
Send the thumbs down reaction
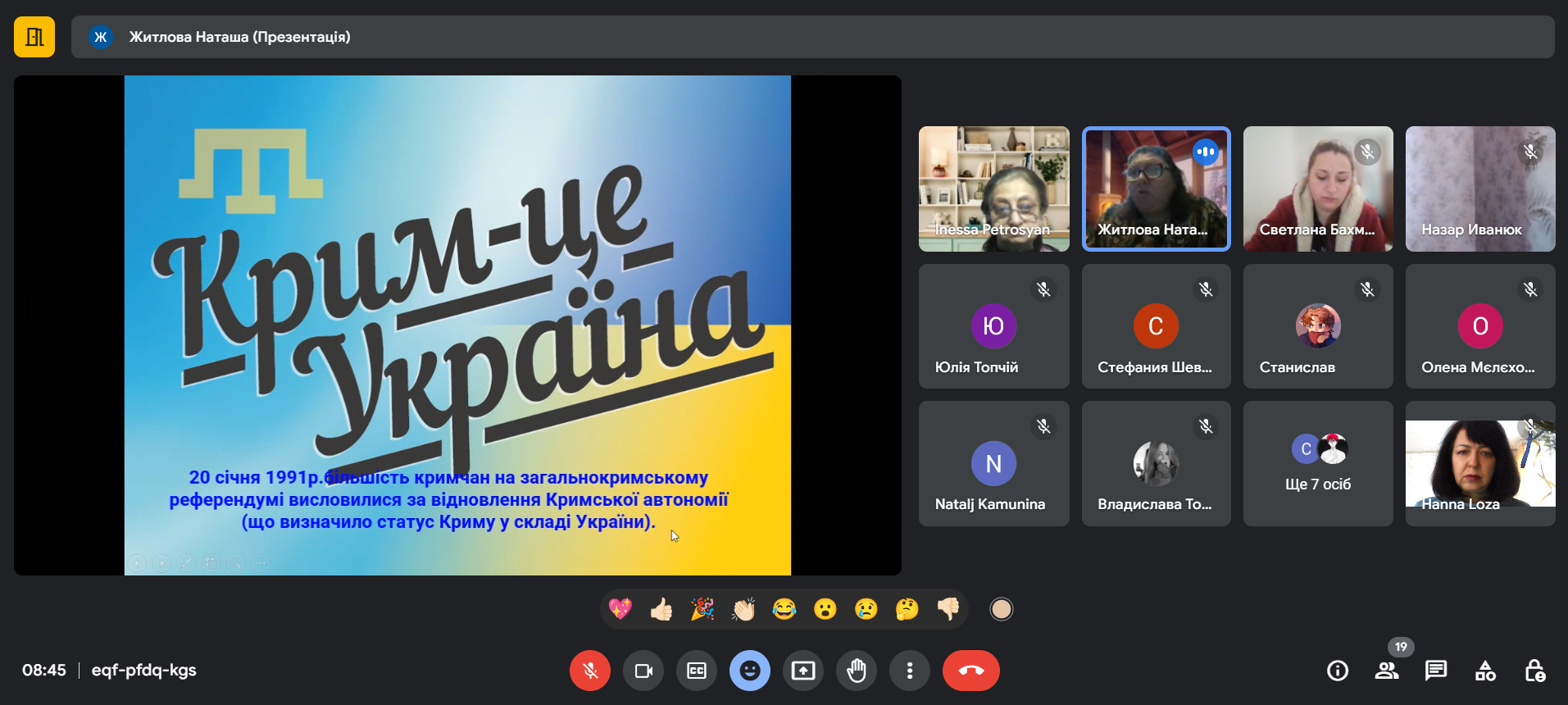coord(948,609)
